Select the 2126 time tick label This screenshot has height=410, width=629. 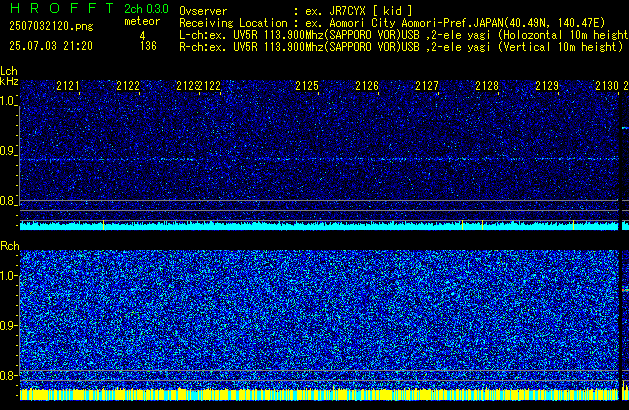pyautogui.click(x=367, y=86)
